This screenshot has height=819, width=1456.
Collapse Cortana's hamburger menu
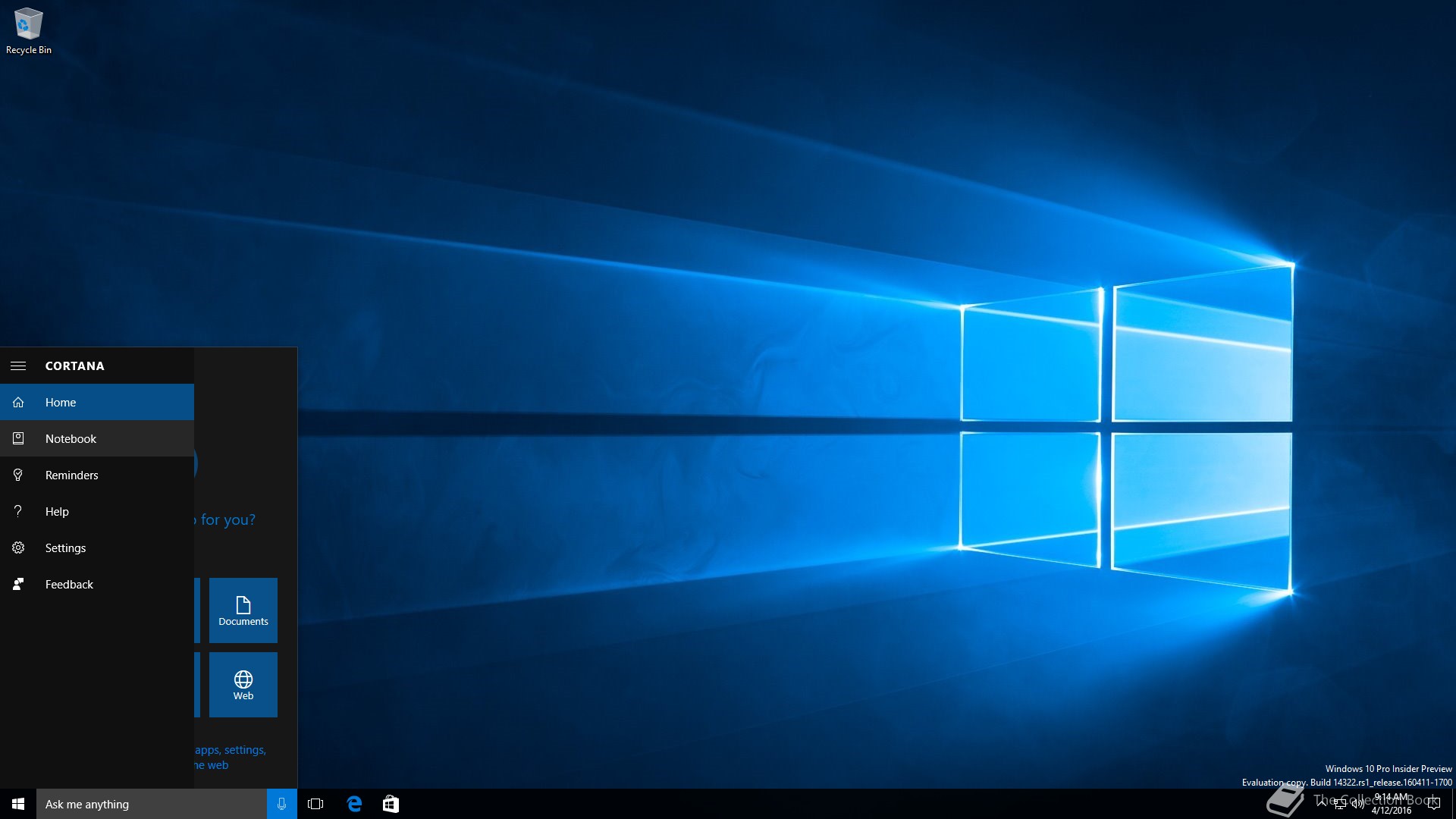point(18,366)
